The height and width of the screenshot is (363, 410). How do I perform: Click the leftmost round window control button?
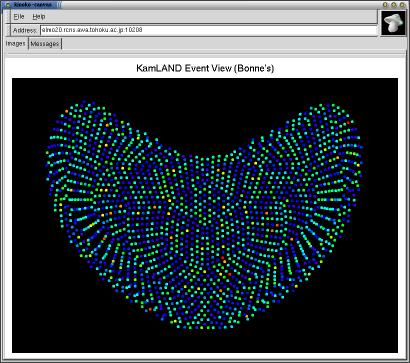(x=386, y=5)
